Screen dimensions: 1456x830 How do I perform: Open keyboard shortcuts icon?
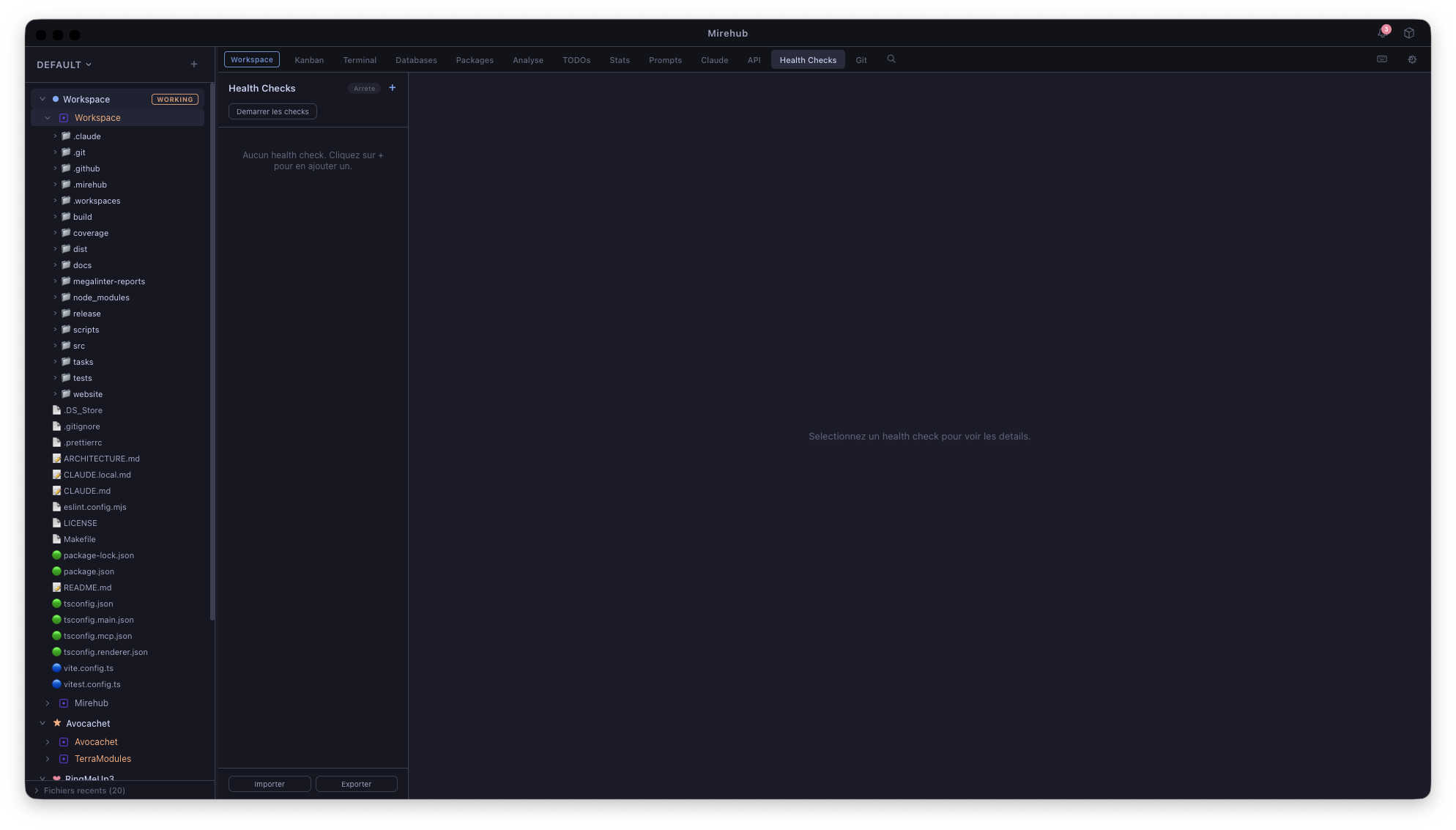click(1382, 59)
